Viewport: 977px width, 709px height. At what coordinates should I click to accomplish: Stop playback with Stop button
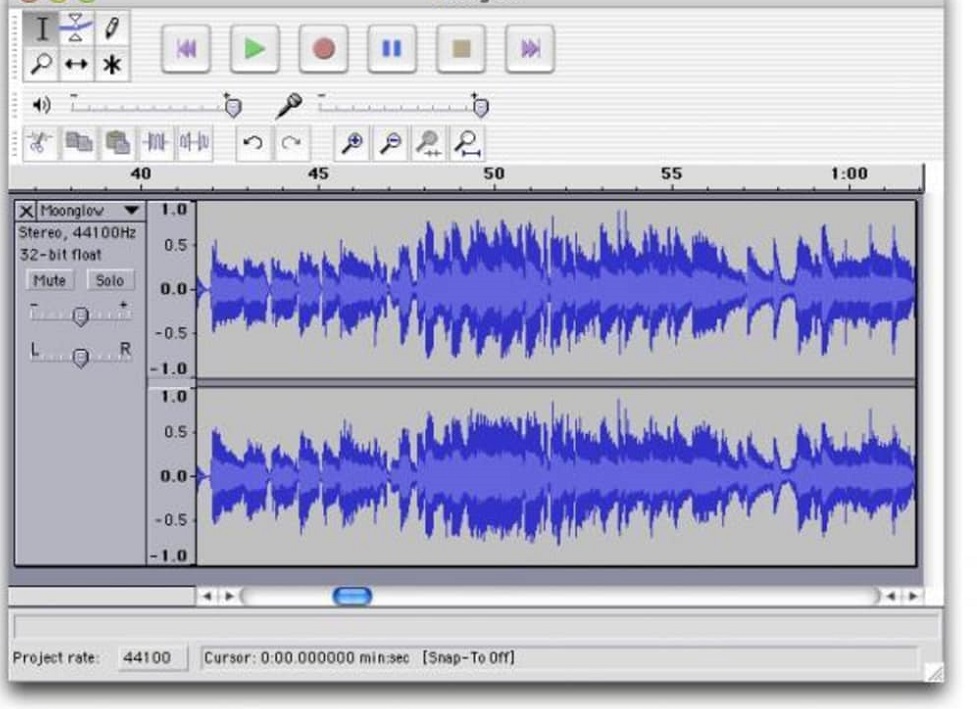click(x=461, y=49)
